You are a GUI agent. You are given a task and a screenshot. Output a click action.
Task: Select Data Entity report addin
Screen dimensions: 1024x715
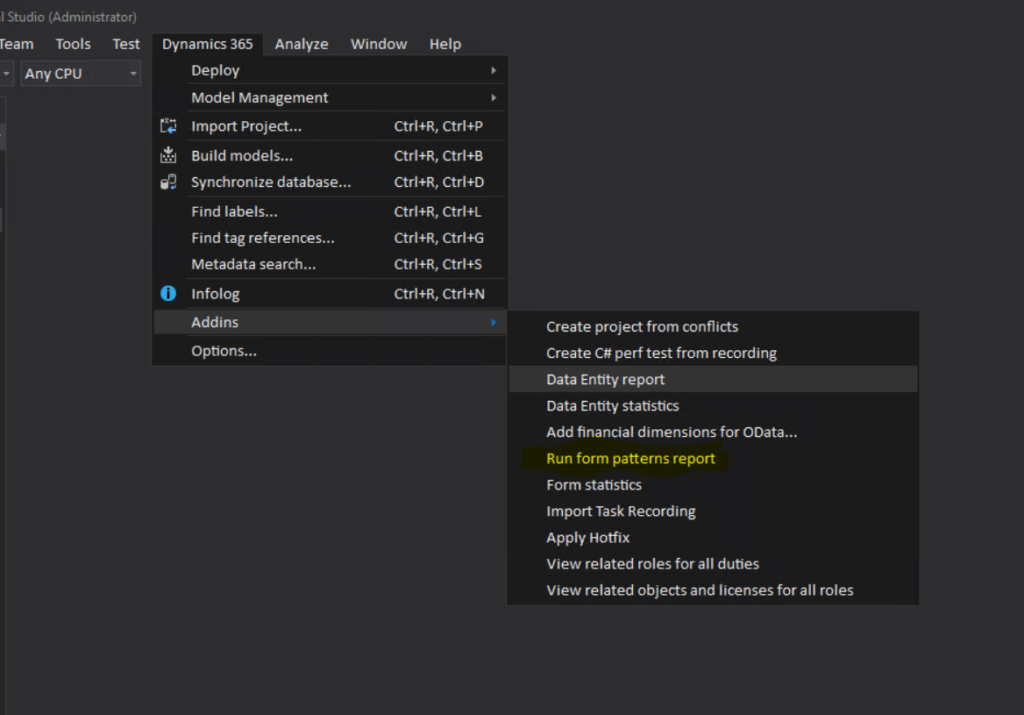coord(605,380)
